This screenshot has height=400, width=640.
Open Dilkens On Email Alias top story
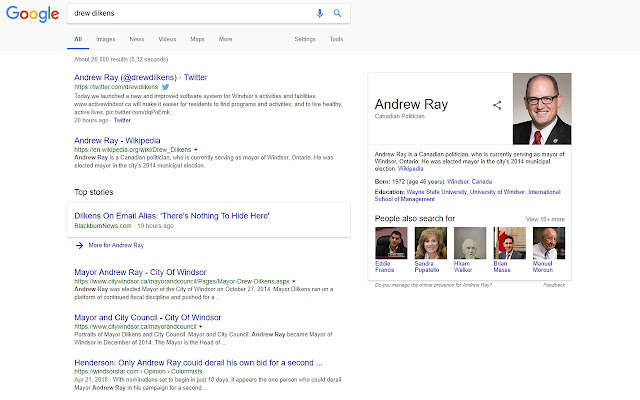click(x=172, y=216)
